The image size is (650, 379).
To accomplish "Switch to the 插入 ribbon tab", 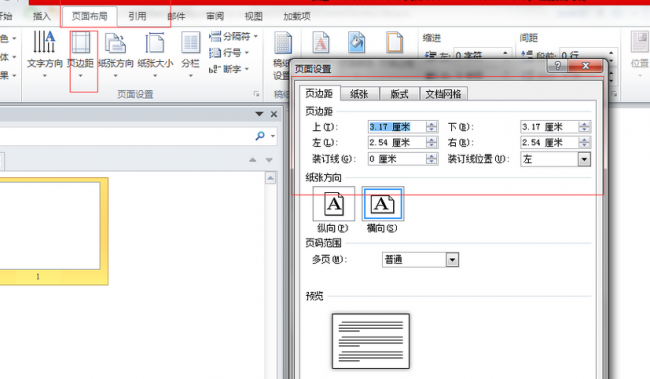I will [x=41, y=16].
